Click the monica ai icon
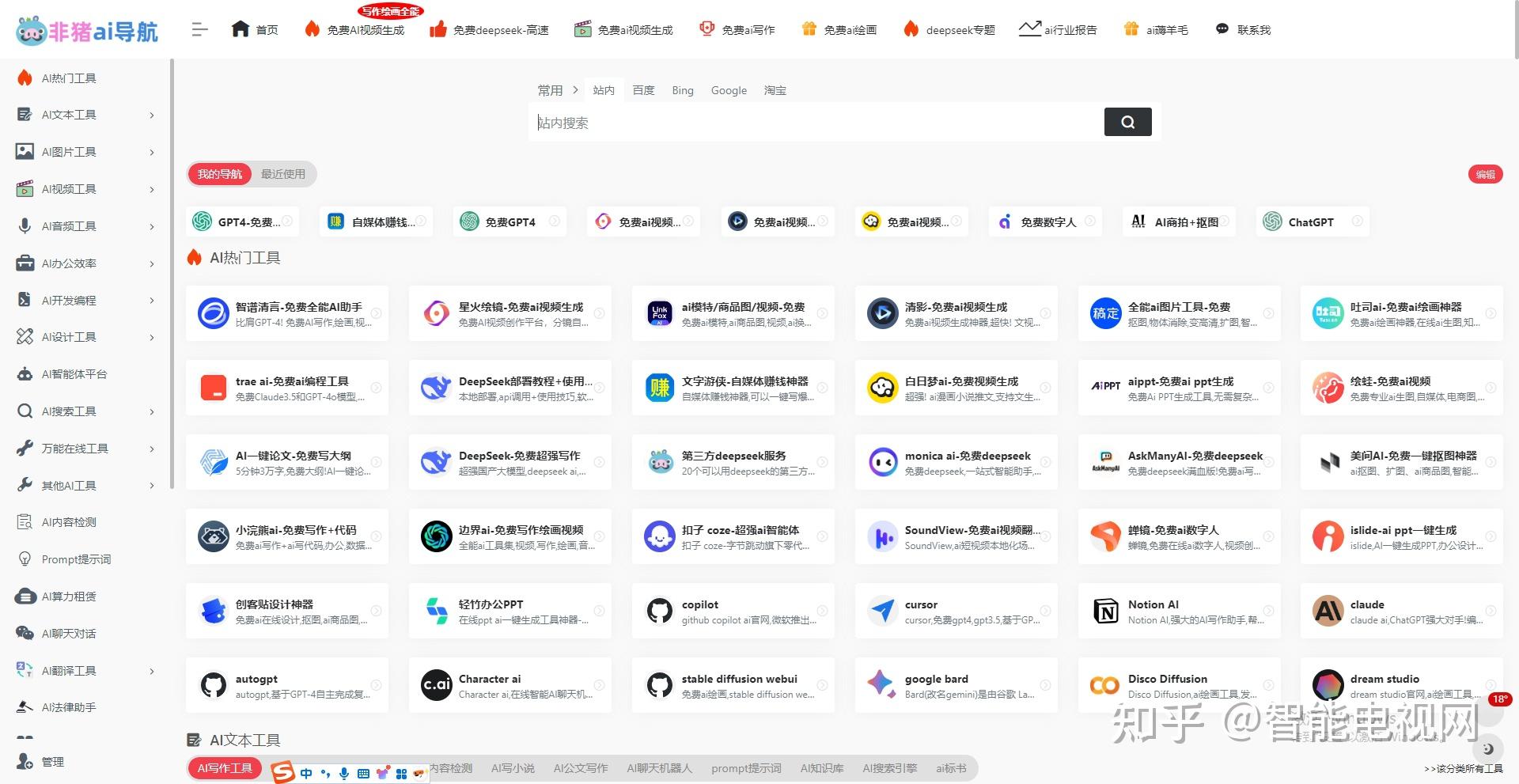This screenshot has height=784, width=1519. click(x=882, y=462)
